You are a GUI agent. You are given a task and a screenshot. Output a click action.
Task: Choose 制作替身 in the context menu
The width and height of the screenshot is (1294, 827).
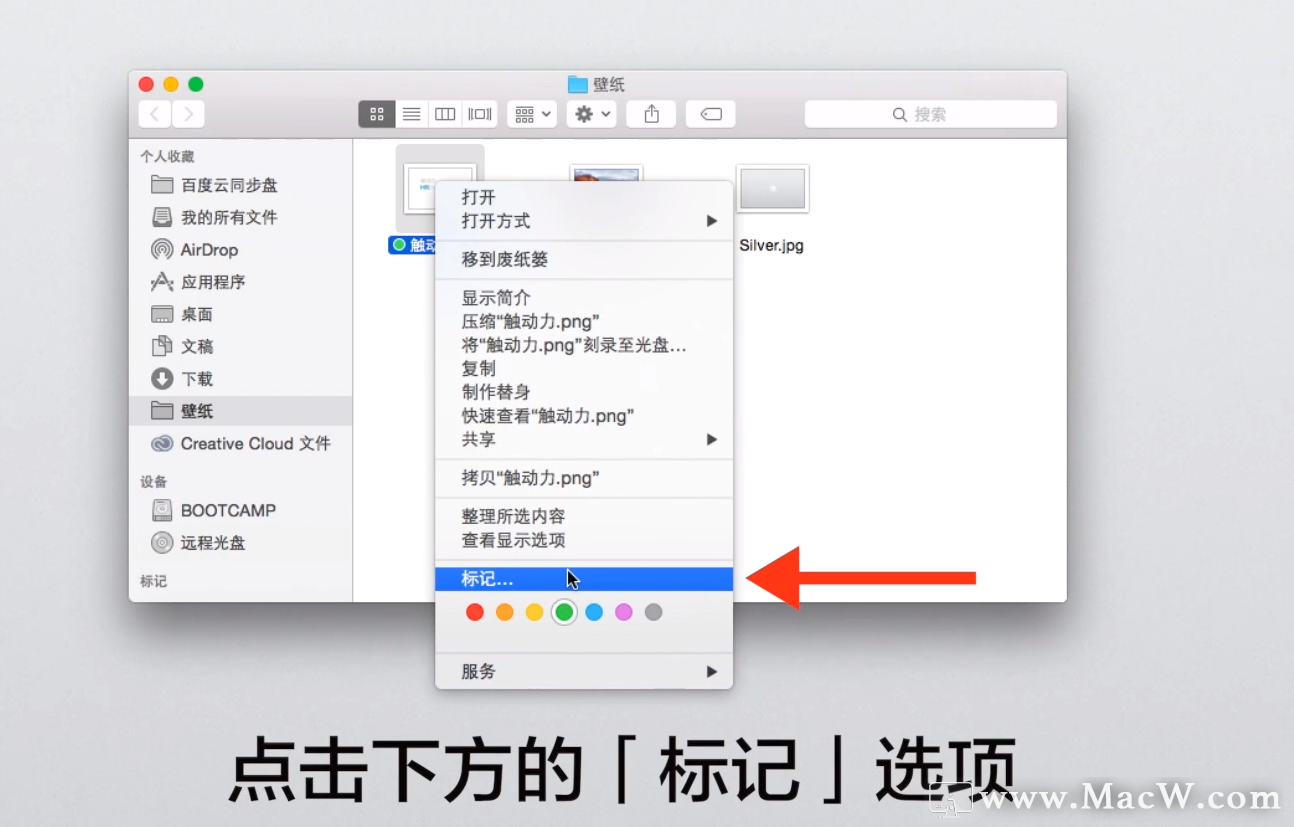(x=584, y=392)
